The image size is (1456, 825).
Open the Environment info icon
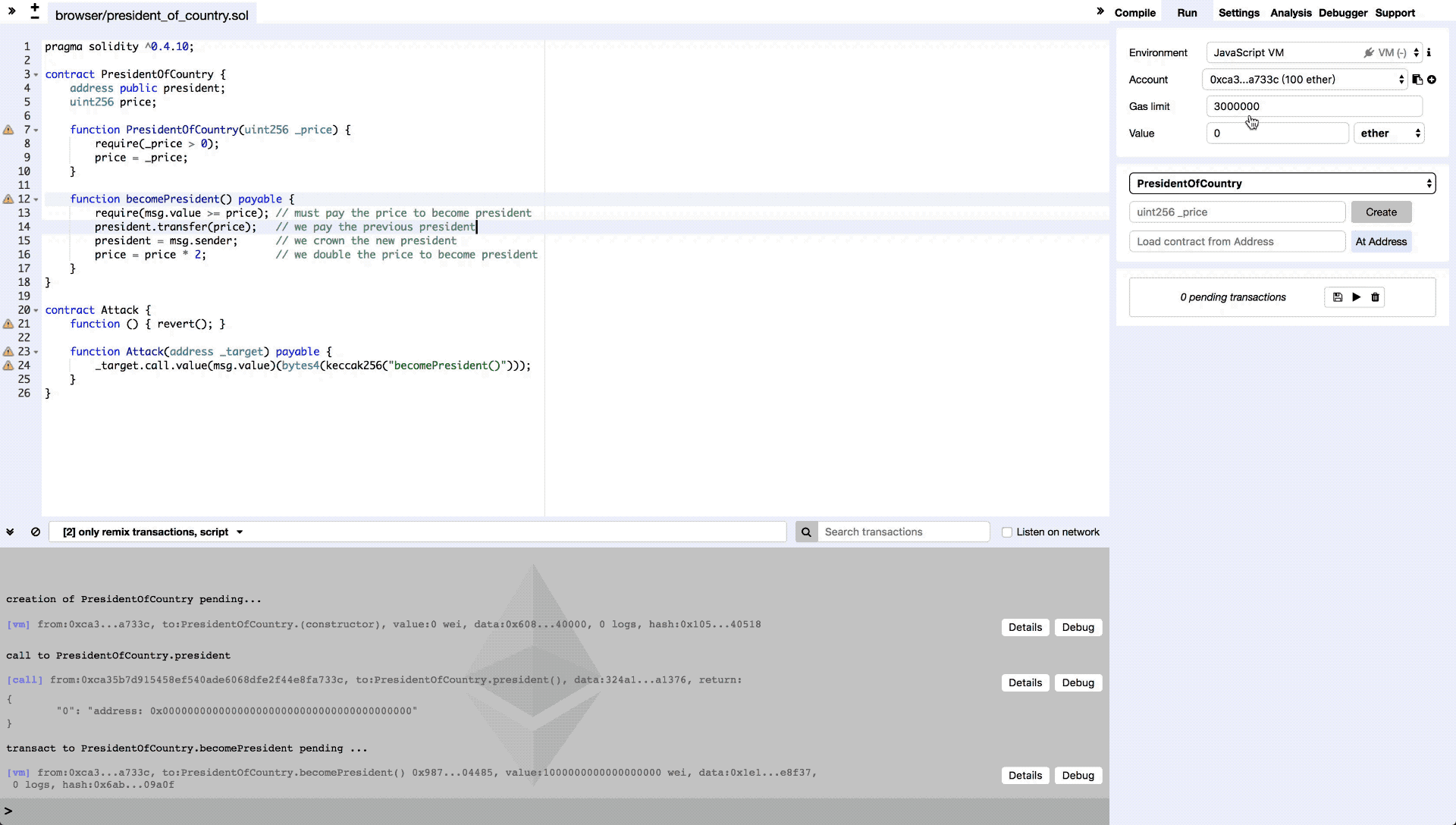click(x=1429, y=53)
